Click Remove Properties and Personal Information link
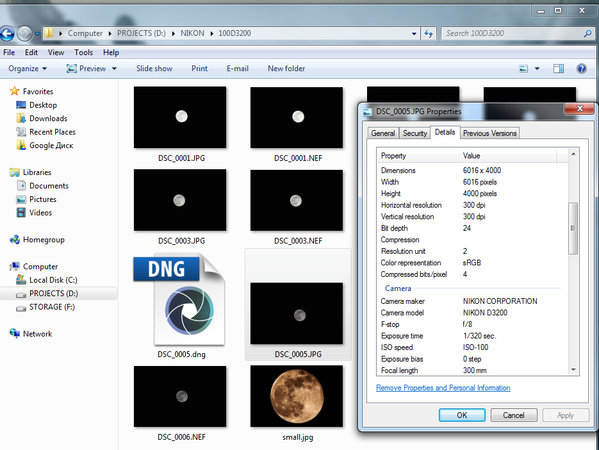The width and height of the screenshot is (599, 450). point(443,388)
